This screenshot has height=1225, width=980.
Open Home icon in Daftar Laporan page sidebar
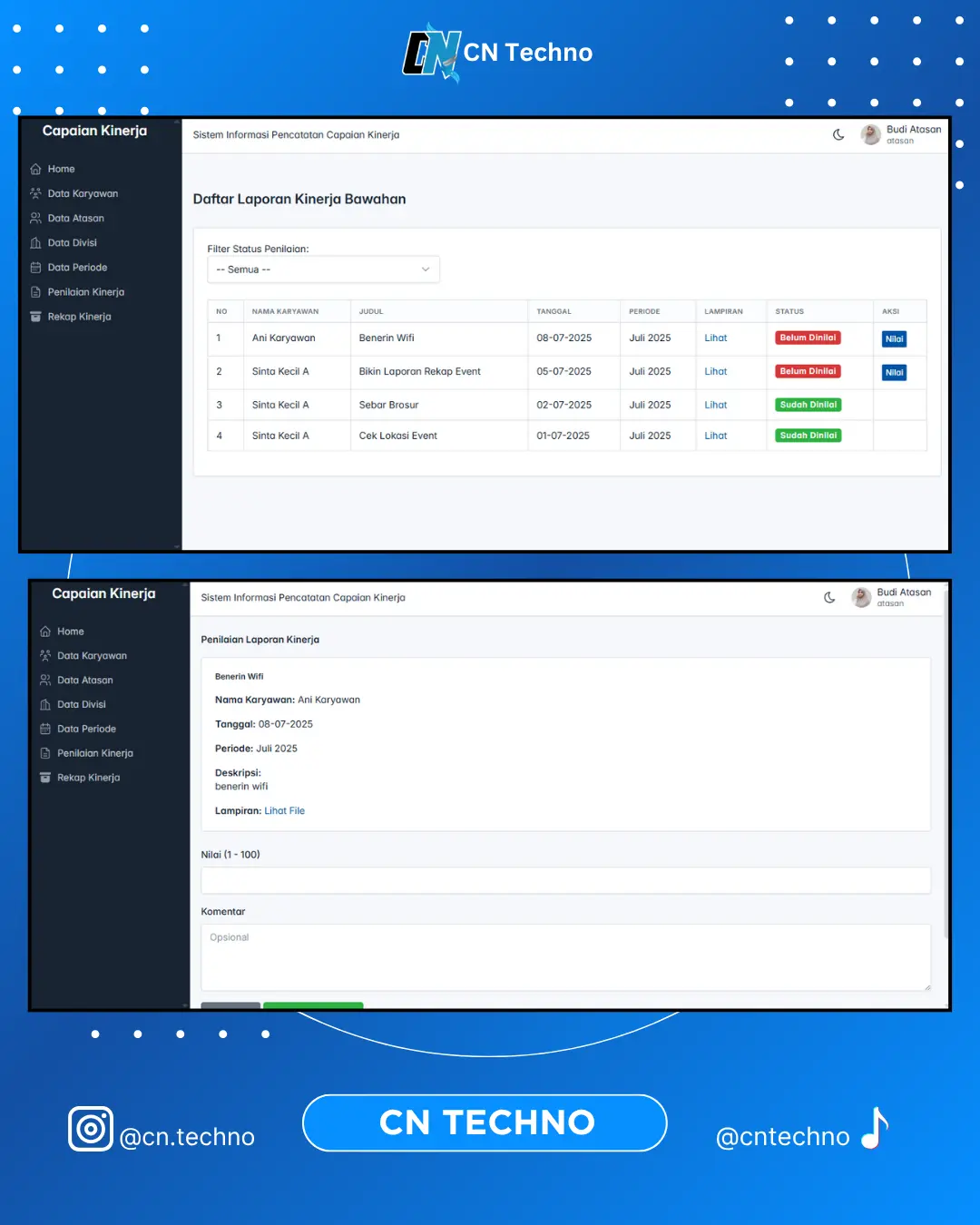pos(36,169)
